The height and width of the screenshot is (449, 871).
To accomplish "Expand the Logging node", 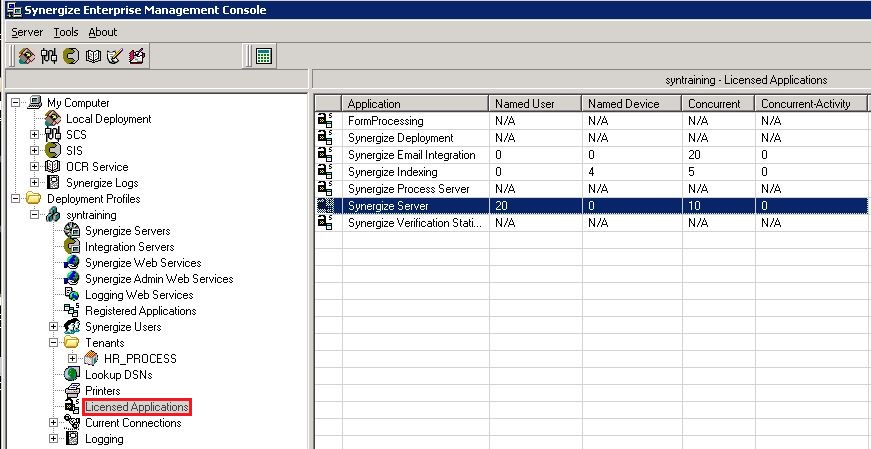I will [53, 439].
